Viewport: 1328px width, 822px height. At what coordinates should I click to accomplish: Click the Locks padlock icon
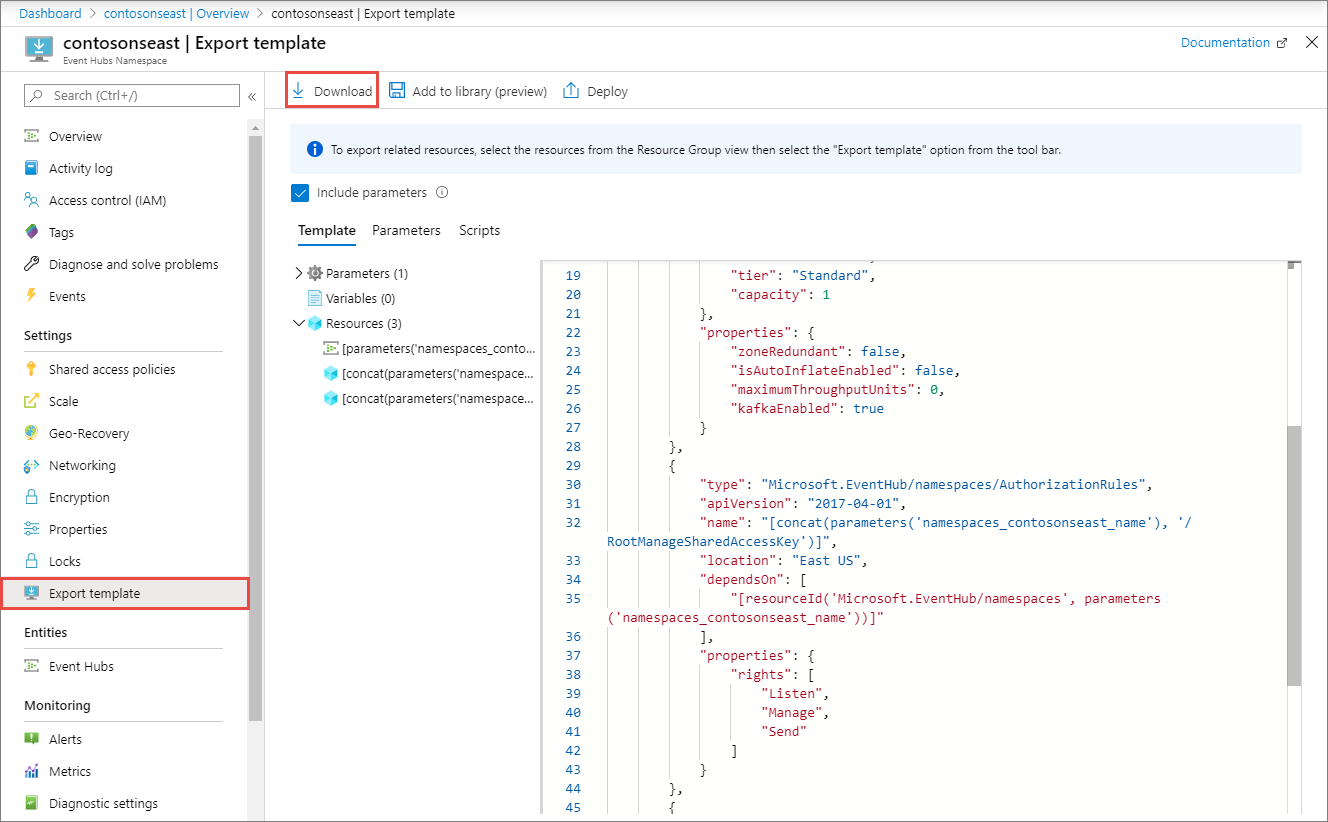(x=32, y=561)
